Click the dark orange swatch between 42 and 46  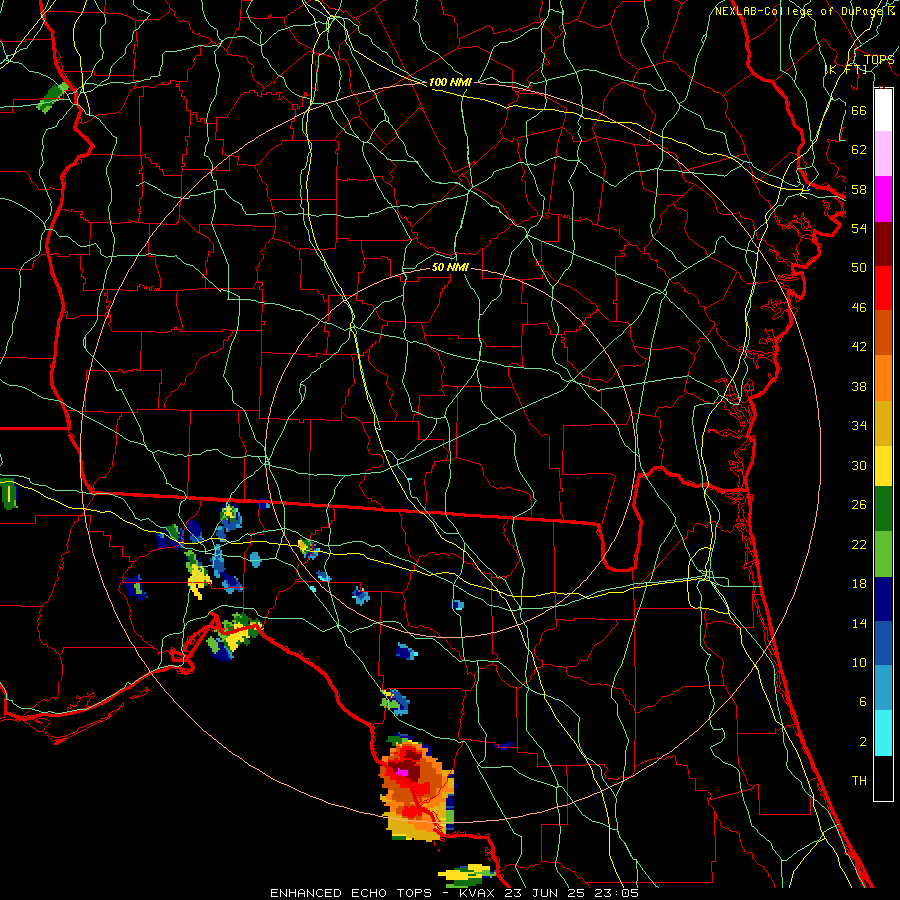coord(883,333)
